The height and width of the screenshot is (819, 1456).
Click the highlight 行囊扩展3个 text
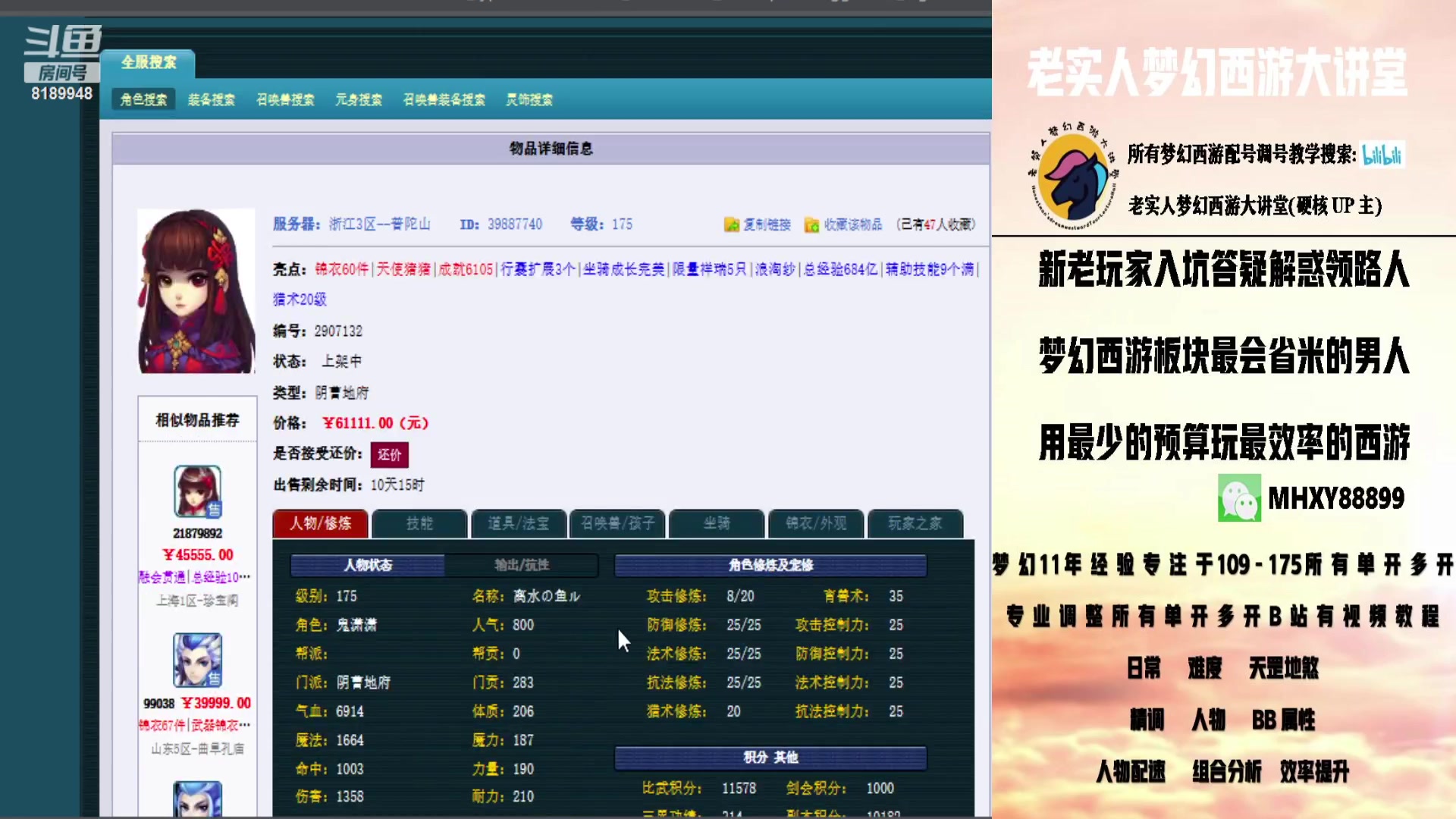[538, 269]
